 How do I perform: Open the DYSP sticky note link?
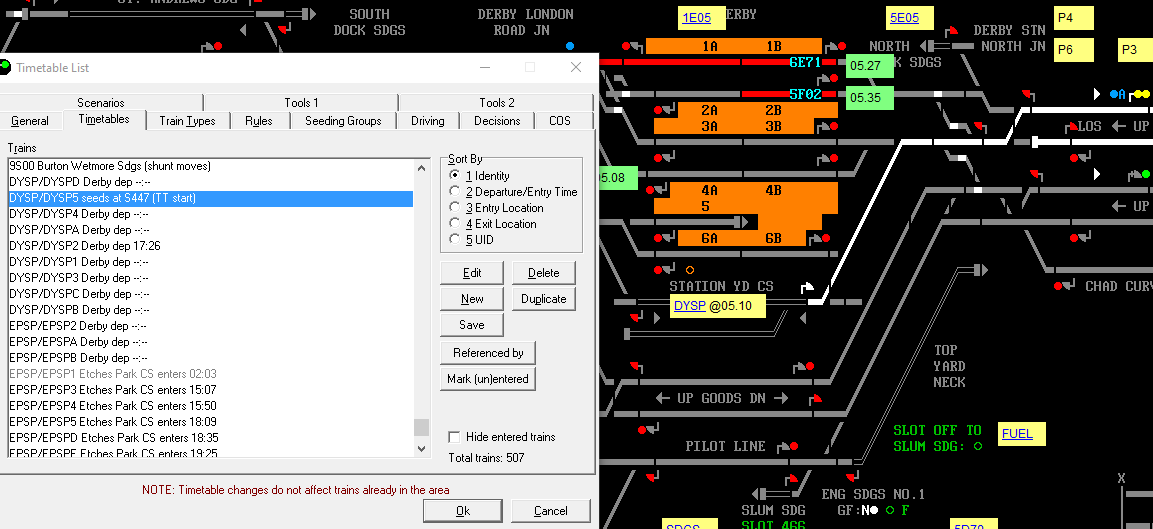[x=690, y=305]
